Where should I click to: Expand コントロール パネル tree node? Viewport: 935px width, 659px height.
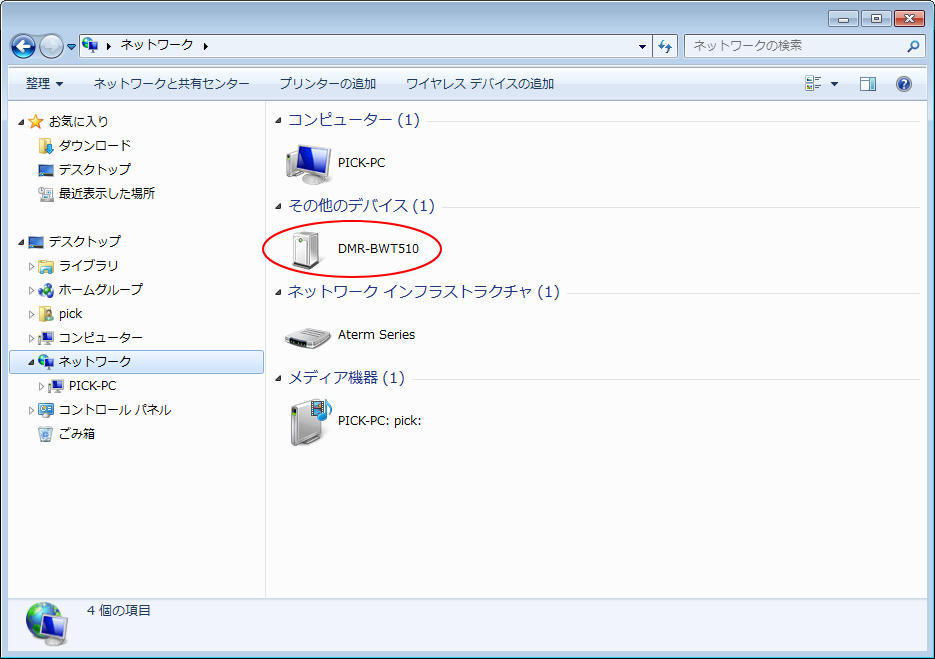pos(32,410)
